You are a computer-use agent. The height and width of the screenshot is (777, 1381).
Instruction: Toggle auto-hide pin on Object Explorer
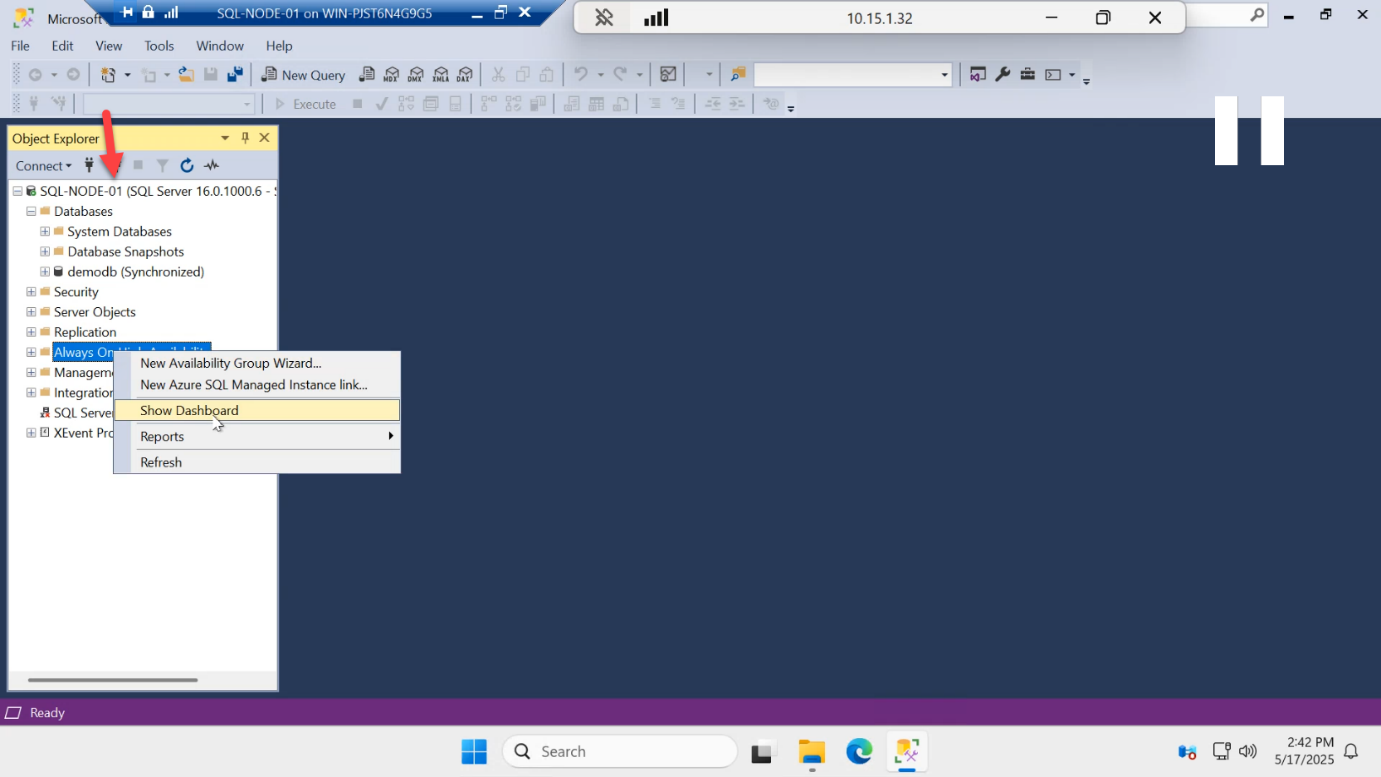(x=245, y=138)
